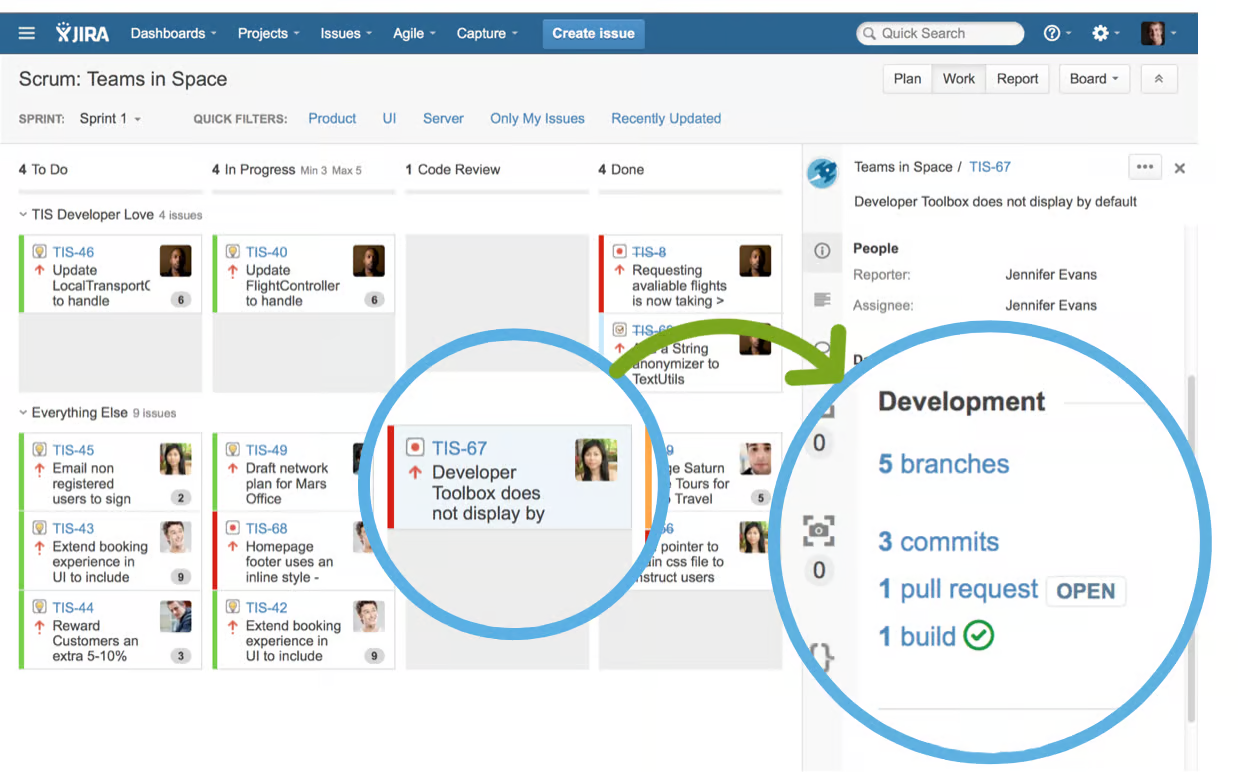Open the Projects menu
Image resolution: width=1238 pixels, height=772 pixels.
(x=267, y=33)
